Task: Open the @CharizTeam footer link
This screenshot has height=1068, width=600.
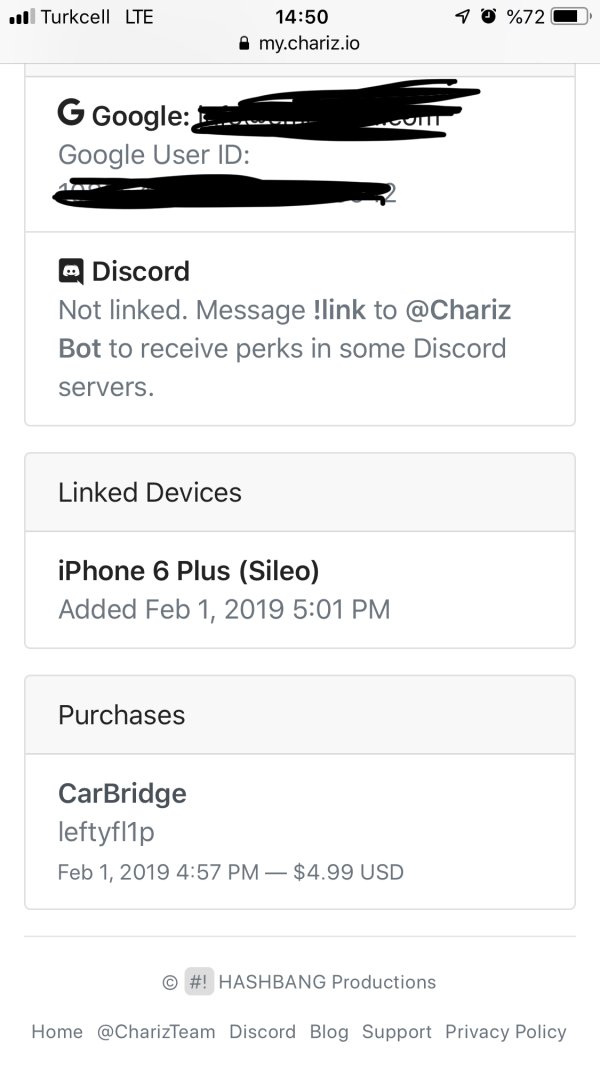Action: tap(155, 1032)
